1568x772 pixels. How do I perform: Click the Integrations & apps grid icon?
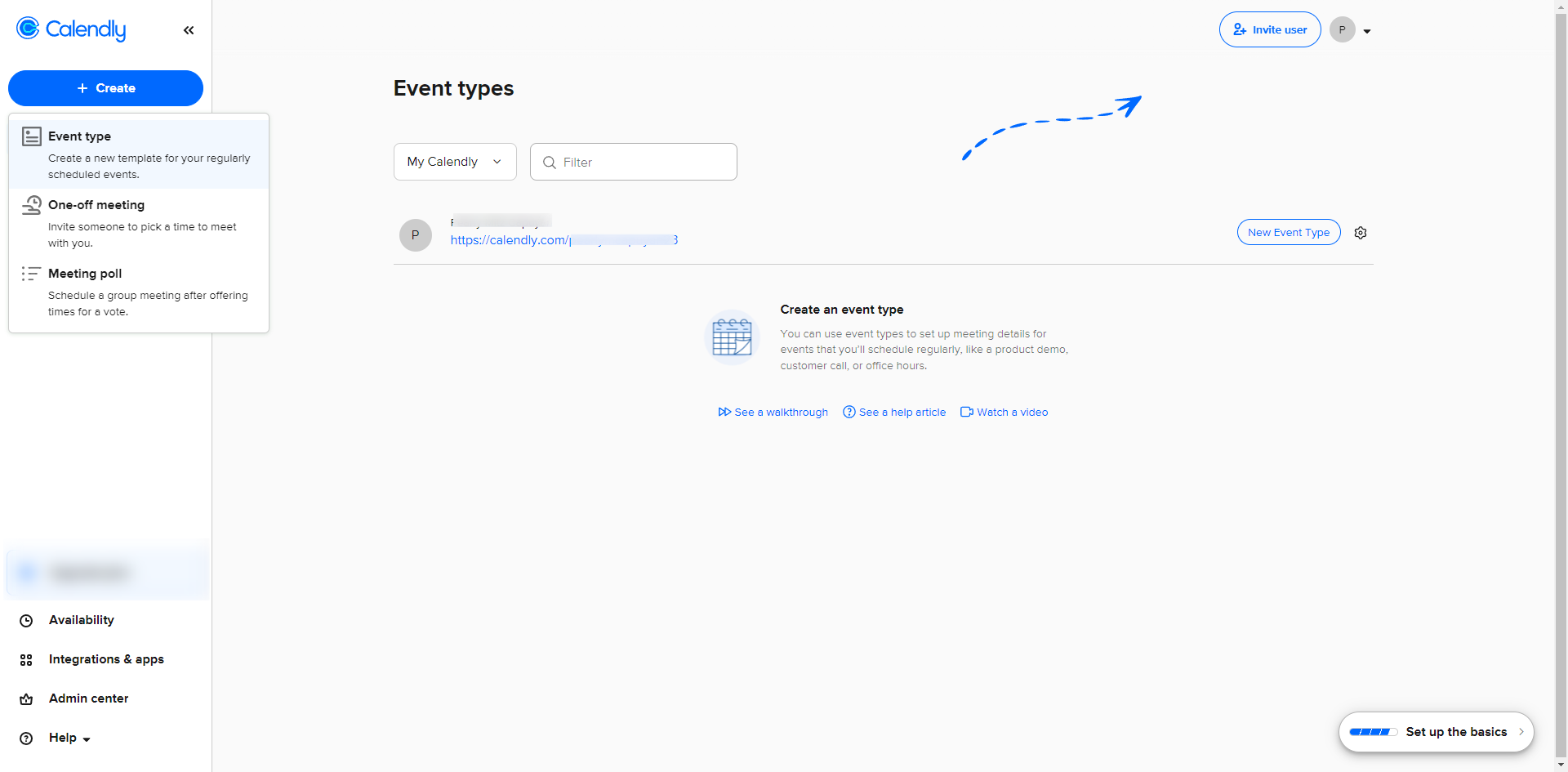[26, 660]
